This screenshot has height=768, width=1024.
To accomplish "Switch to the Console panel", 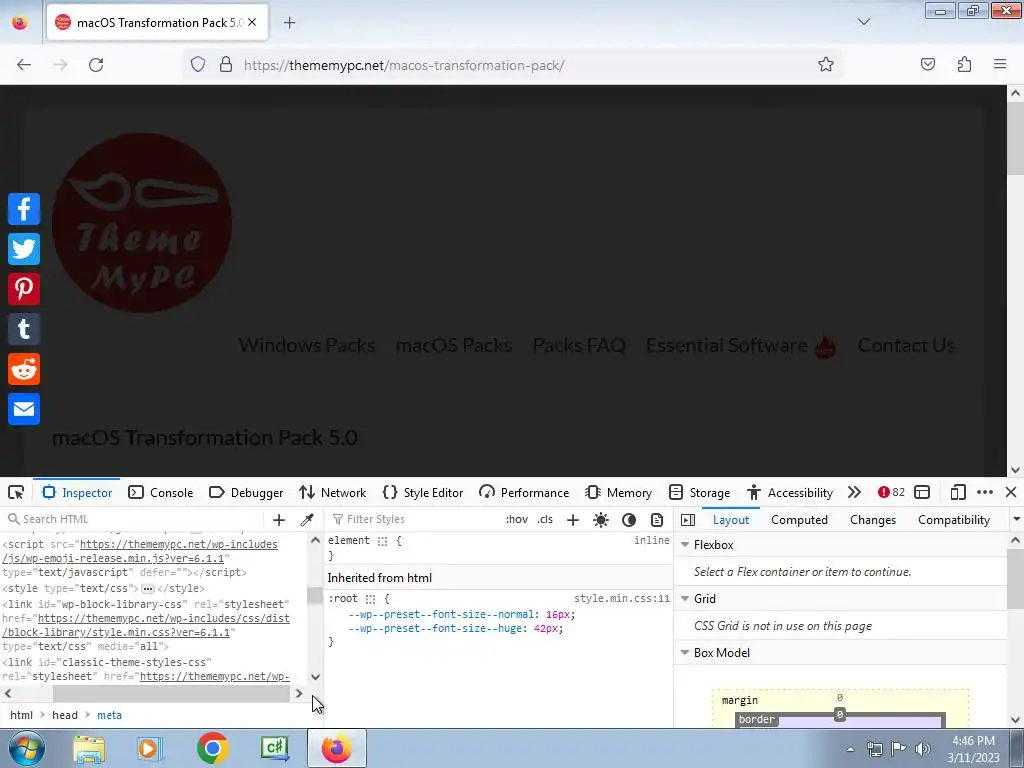I will click(161, 492).
